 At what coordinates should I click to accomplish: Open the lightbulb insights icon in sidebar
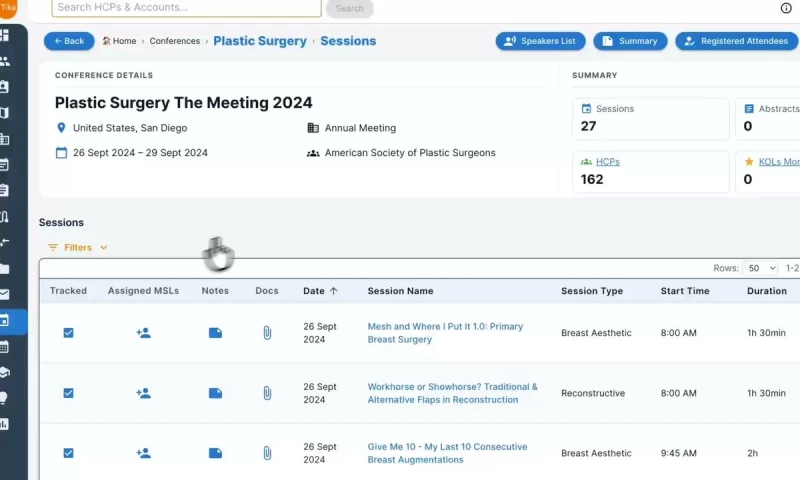coord(4,398)
